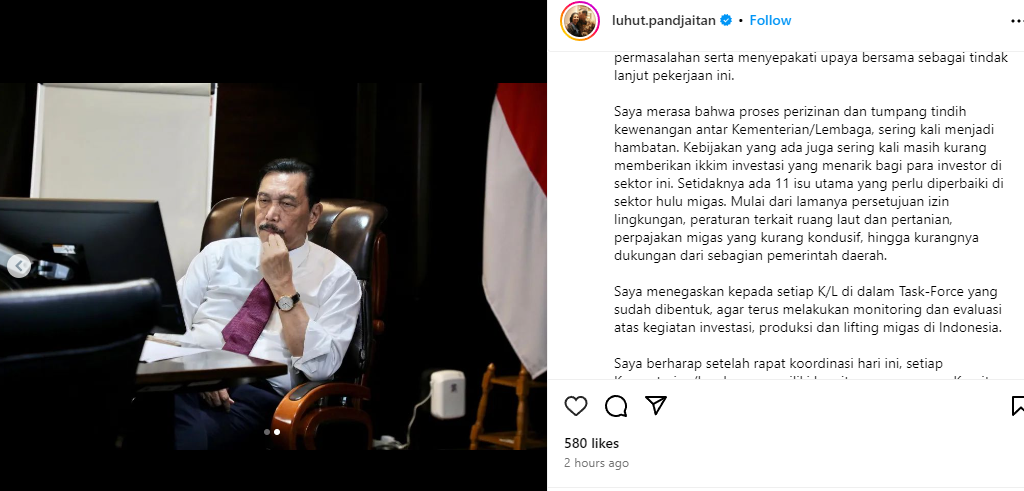This screenshot has width=1024, height=491.
Task: Go to previous photo with left arrow
Action: (20, 266)
